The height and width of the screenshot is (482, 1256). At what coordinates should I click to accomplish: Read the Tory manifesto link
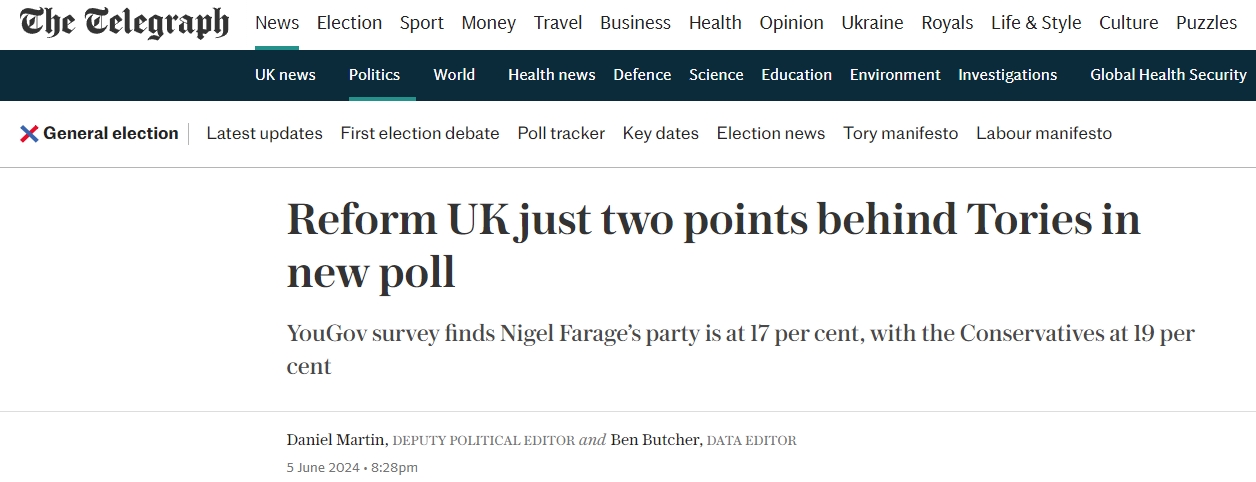click(901, 133)
